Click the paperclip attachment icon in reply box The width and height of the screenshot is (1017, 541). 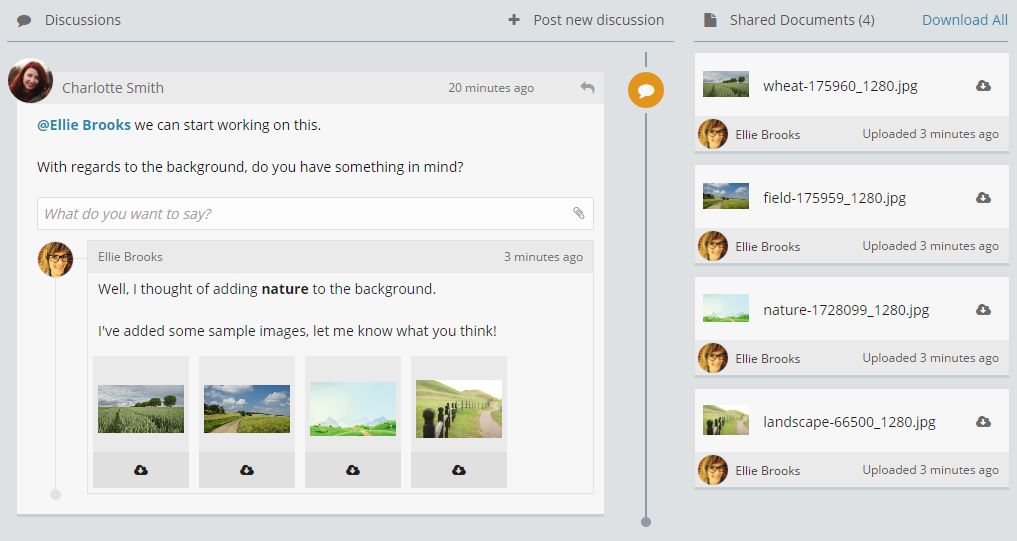coord(578,213)
